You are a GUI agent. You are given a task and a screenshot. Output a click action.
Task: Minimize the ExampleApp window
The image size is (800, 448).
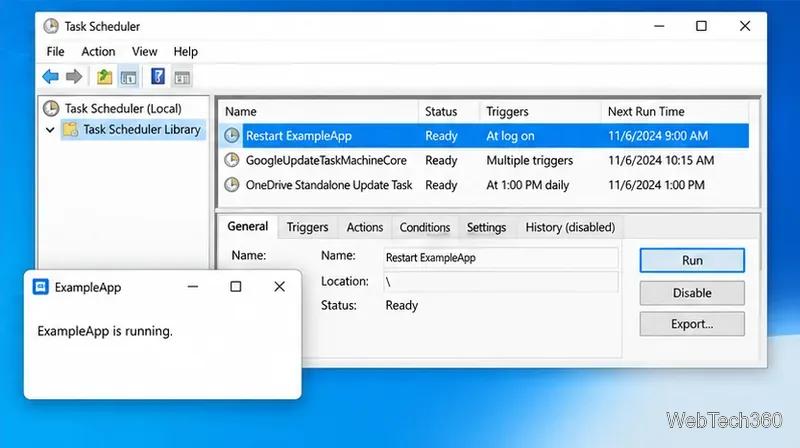(x=192, y=287)
